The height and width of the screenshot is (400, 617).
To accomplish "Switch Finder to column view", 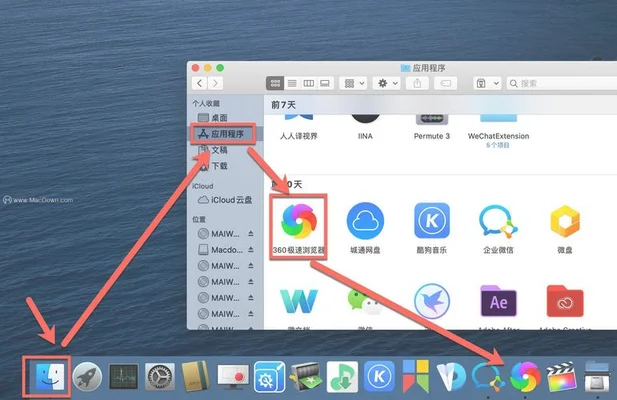I will tap(308, 83).
